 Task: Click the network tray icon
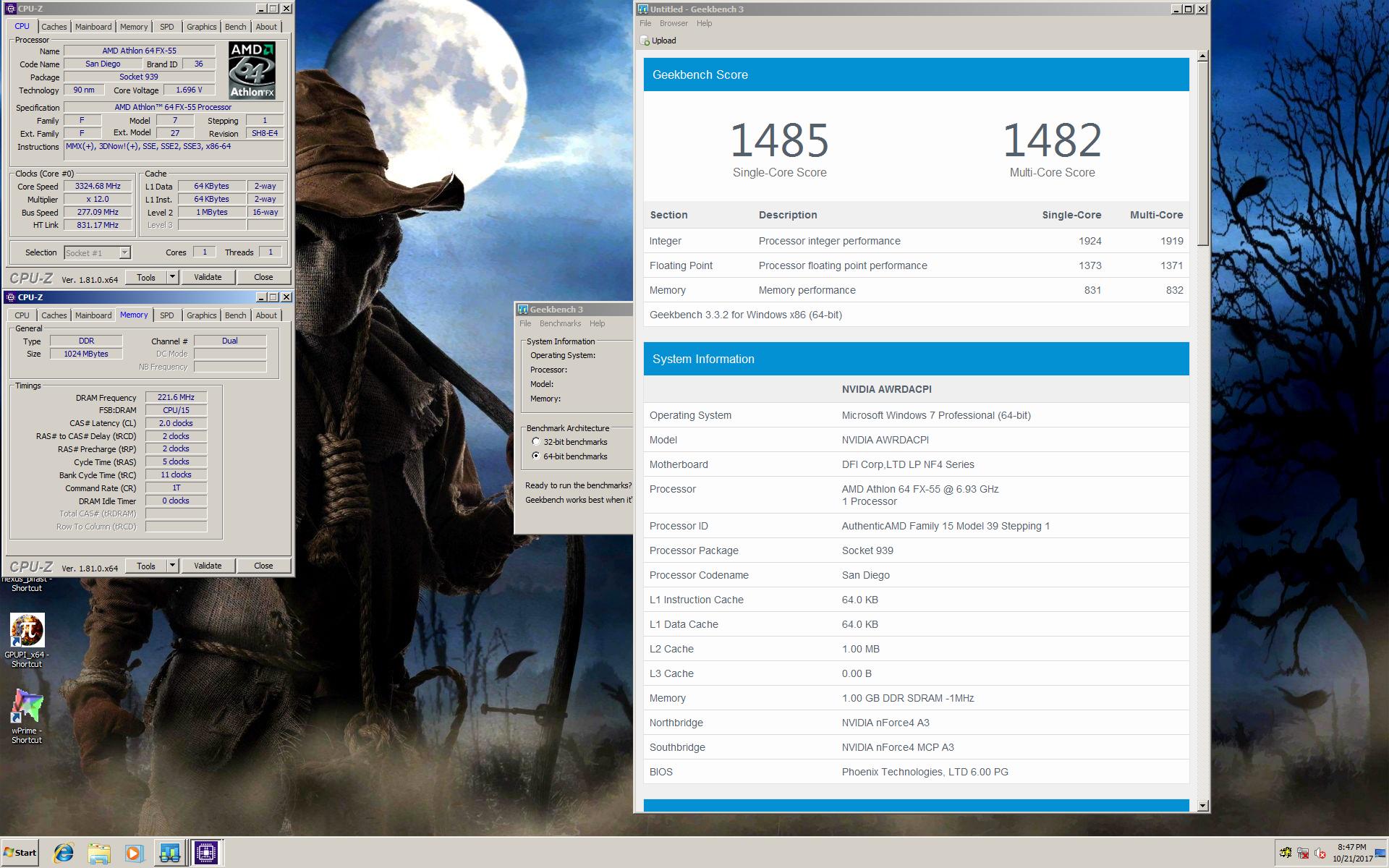click(1303, 853)
